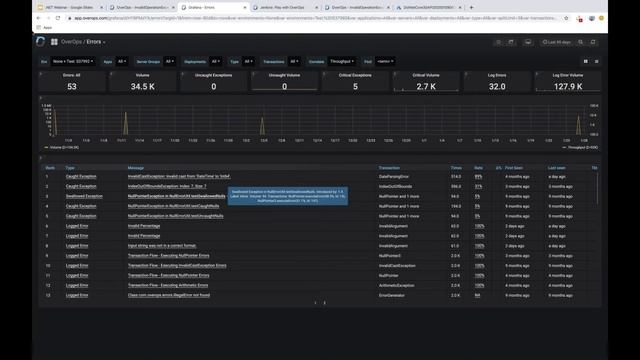Click the list menu icon at the far right of the filter row

point(596,61)
